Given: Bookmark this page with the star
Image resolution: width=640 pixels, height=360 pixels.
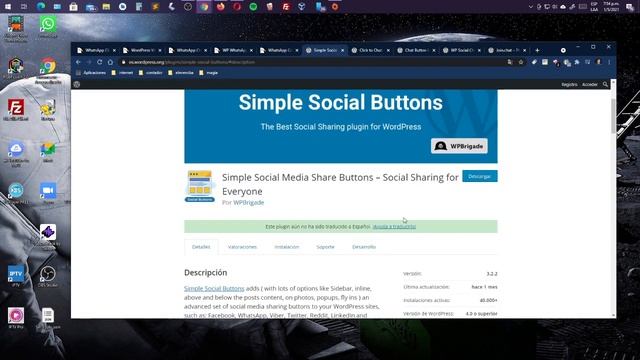Looking at the screenshot, I should 521,62.
